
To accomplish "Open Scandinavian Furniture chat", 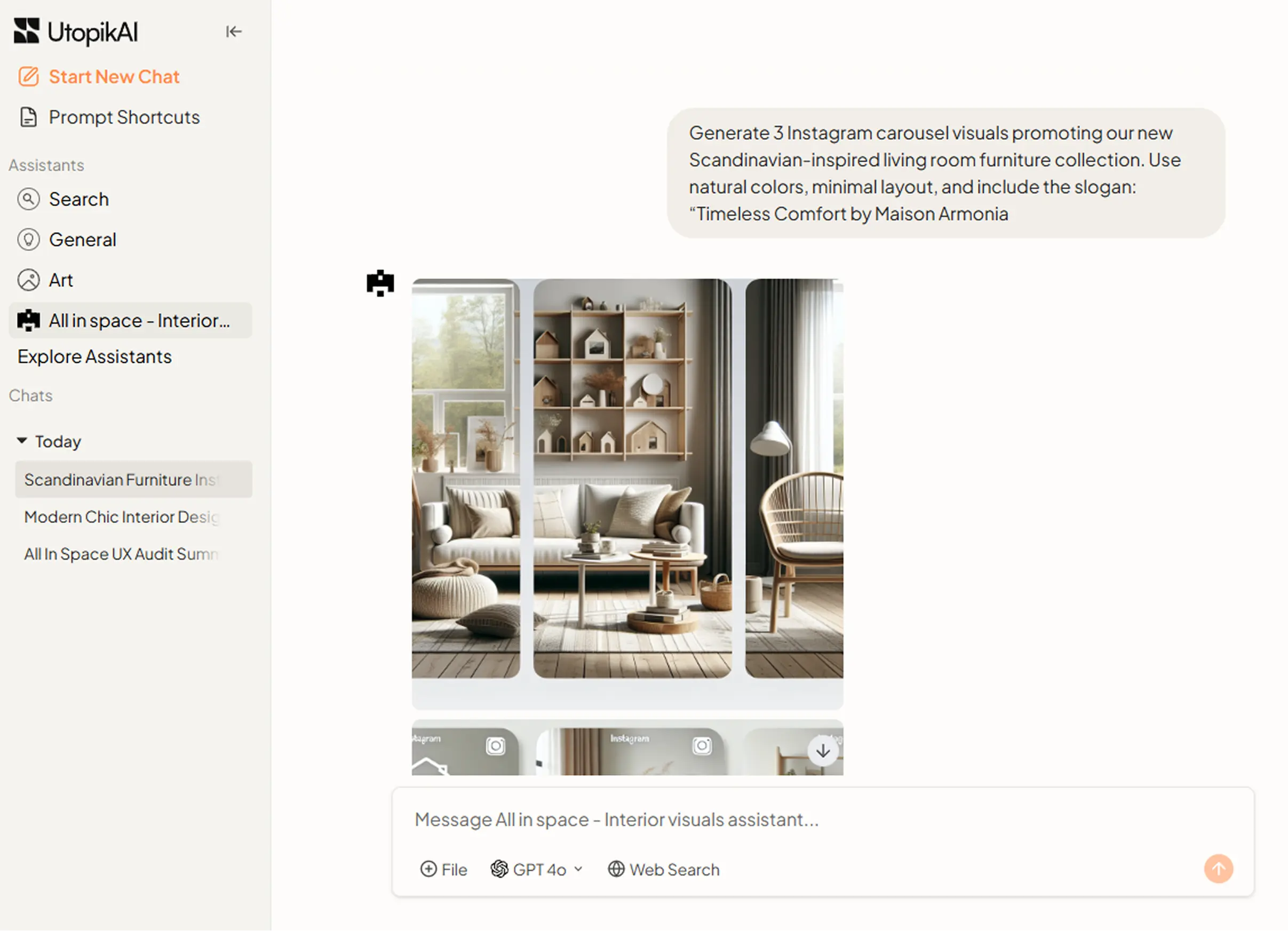I will (x=122, y=480).
